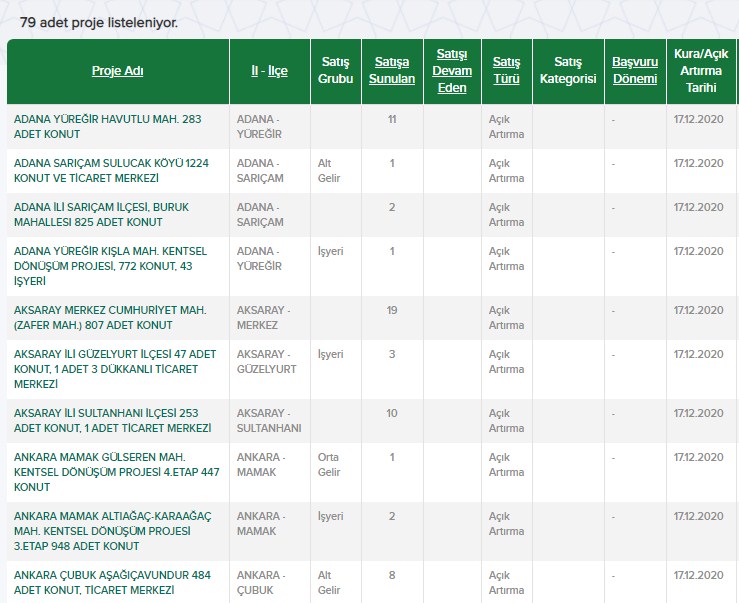The image size is (739, 603).
Task: Click the Kura/Açık Artırma Tarihi column header
Action: pos(701,71)
